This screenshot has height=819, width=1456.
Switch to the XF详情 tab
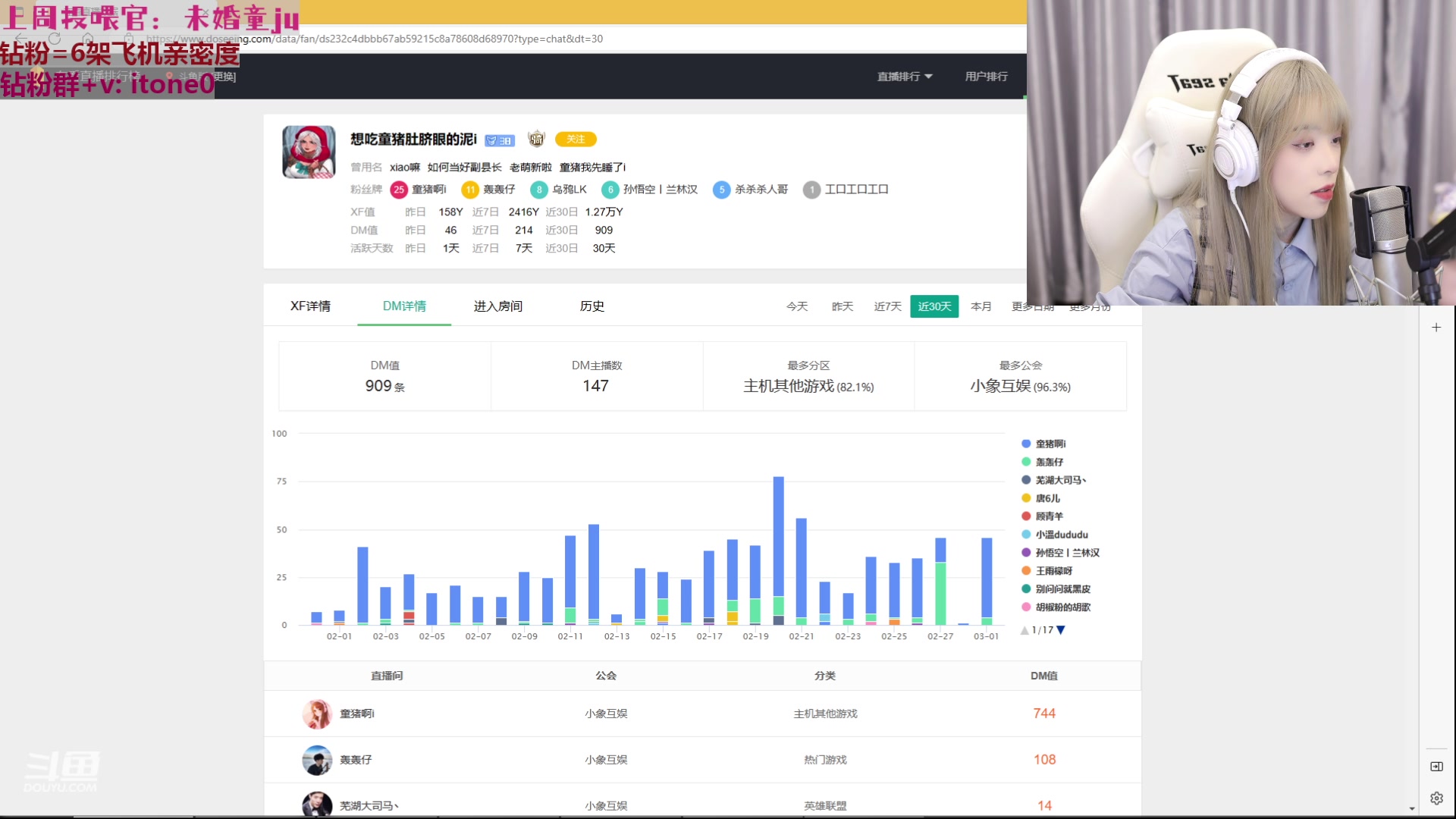[x=310, y=306]
